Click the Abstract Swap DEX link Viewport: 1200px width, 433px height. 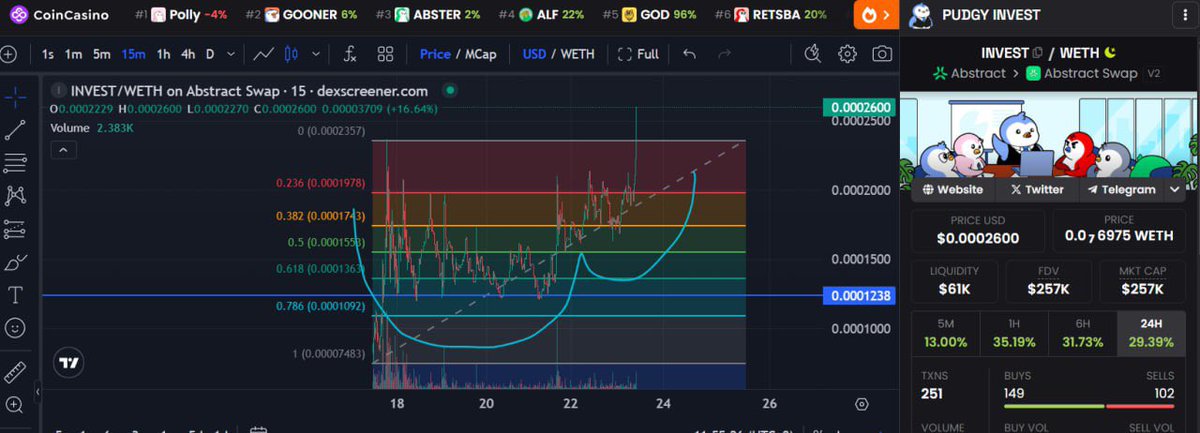click(1084, 73)
